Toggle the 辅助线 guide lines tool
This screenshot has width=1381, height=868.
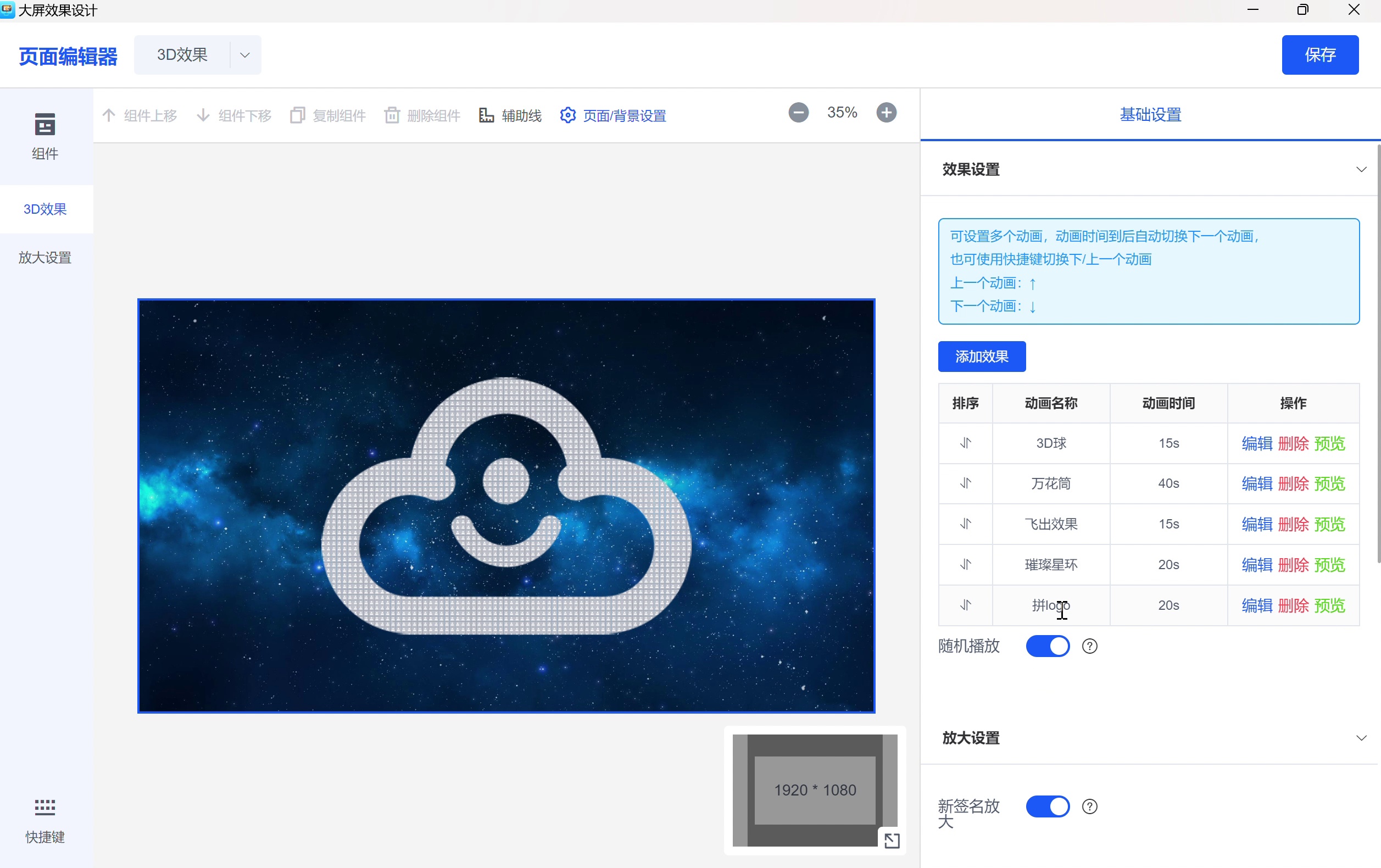pyautogui.click(x=510, y=115)
